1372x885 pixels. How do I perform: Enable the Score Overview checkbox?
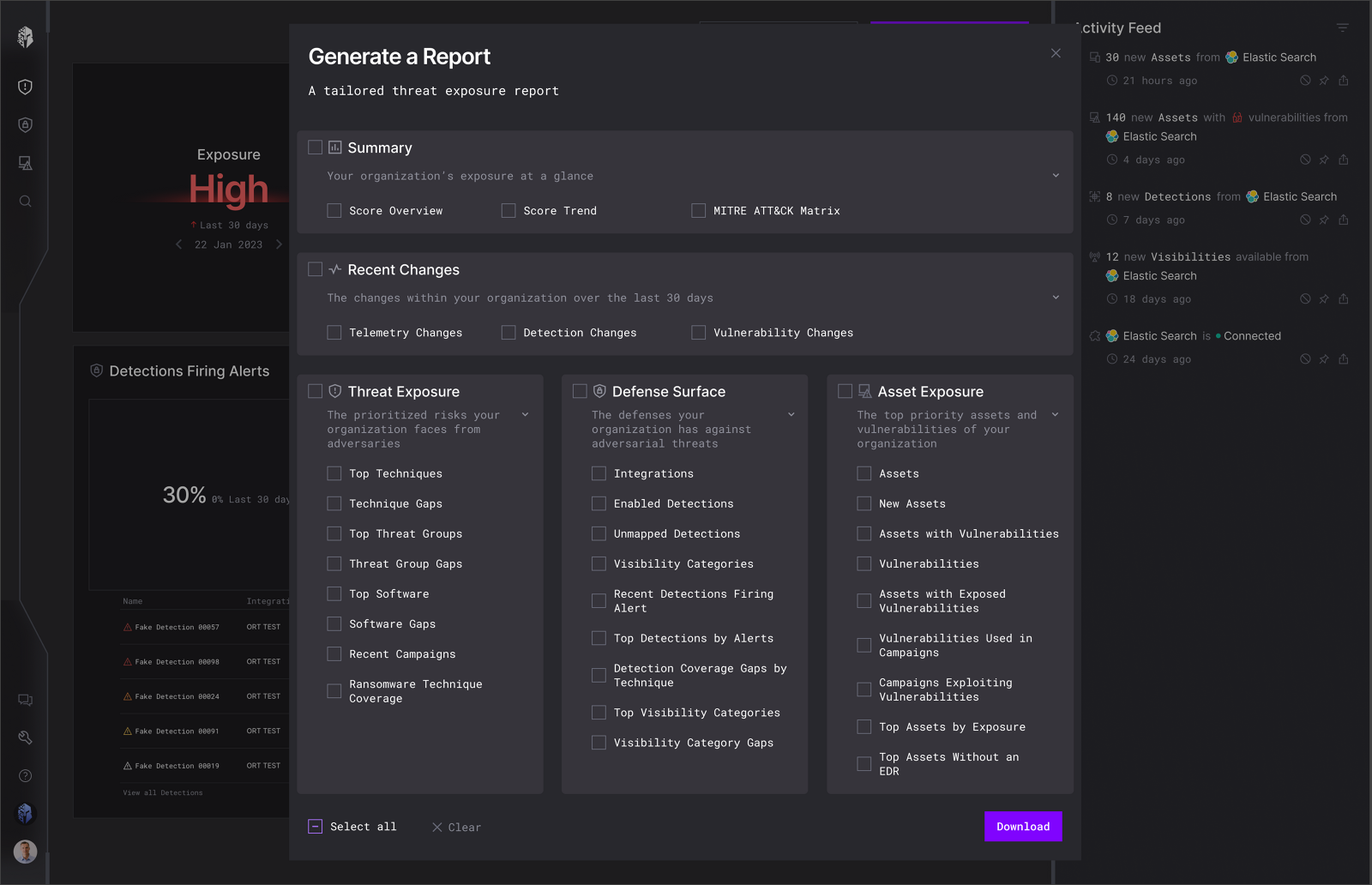click(x=334, y=211)
